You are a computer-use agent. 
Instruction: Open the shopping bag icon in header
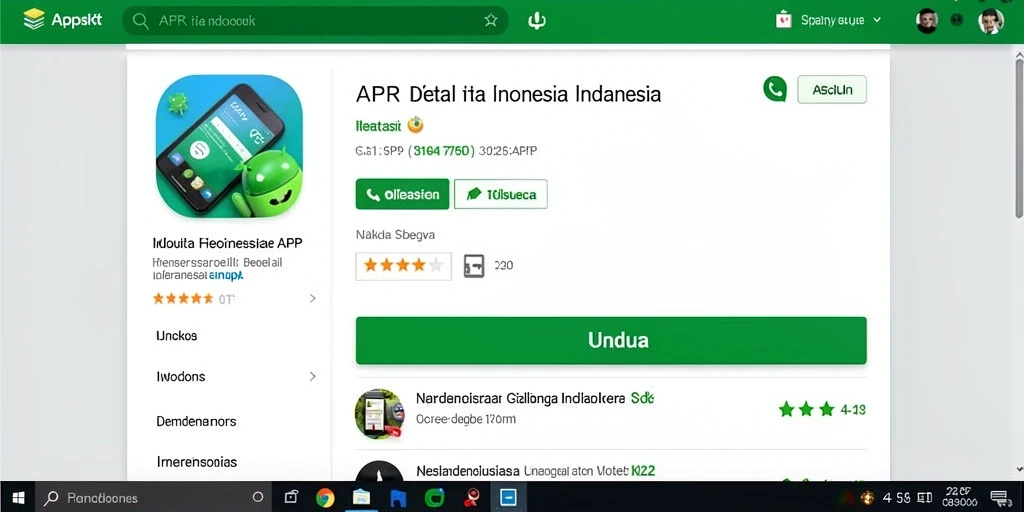click(x=784, y=20)
